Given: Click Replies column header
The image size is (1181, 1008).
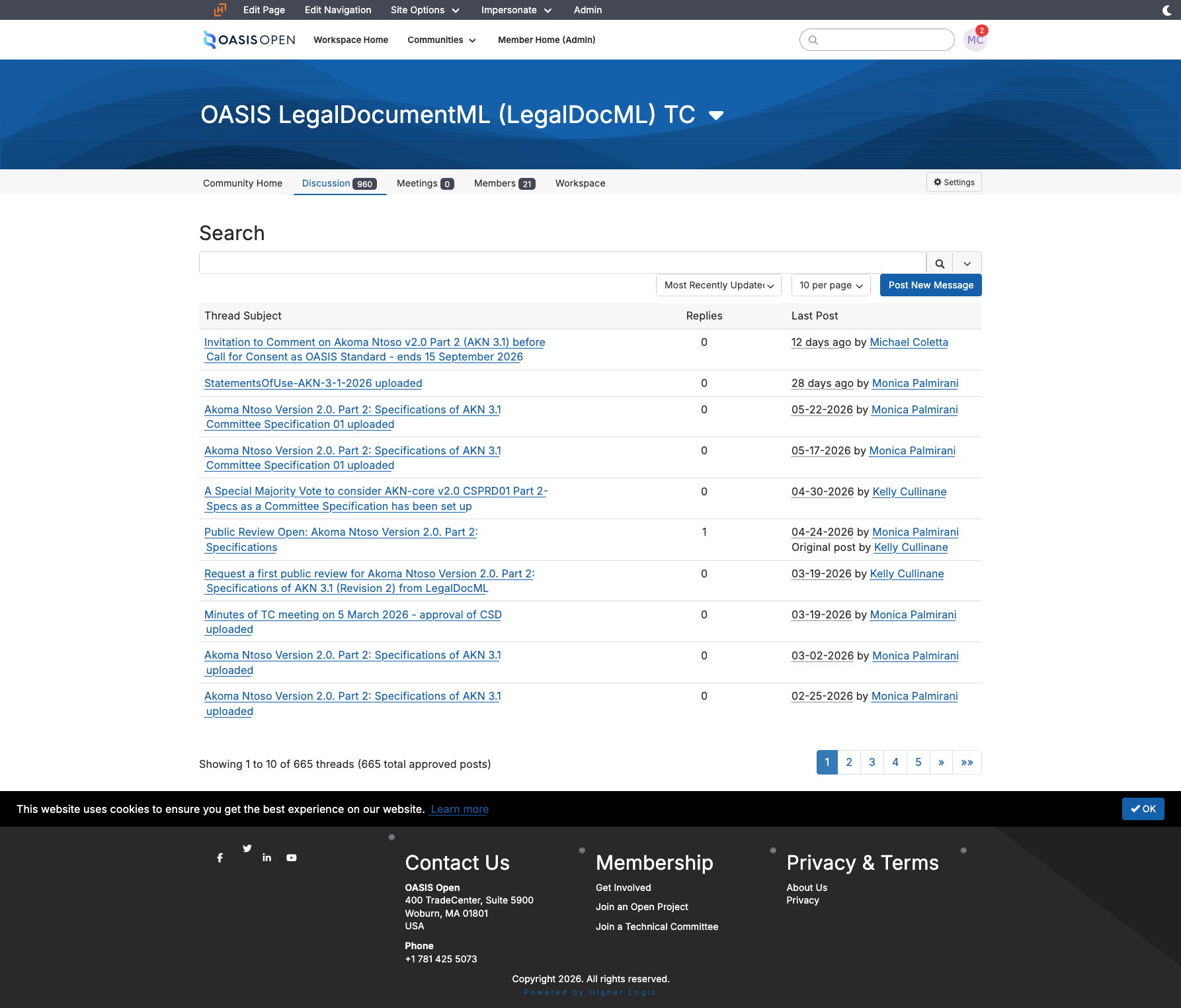Looking at the screenshot, I should 704,315.
